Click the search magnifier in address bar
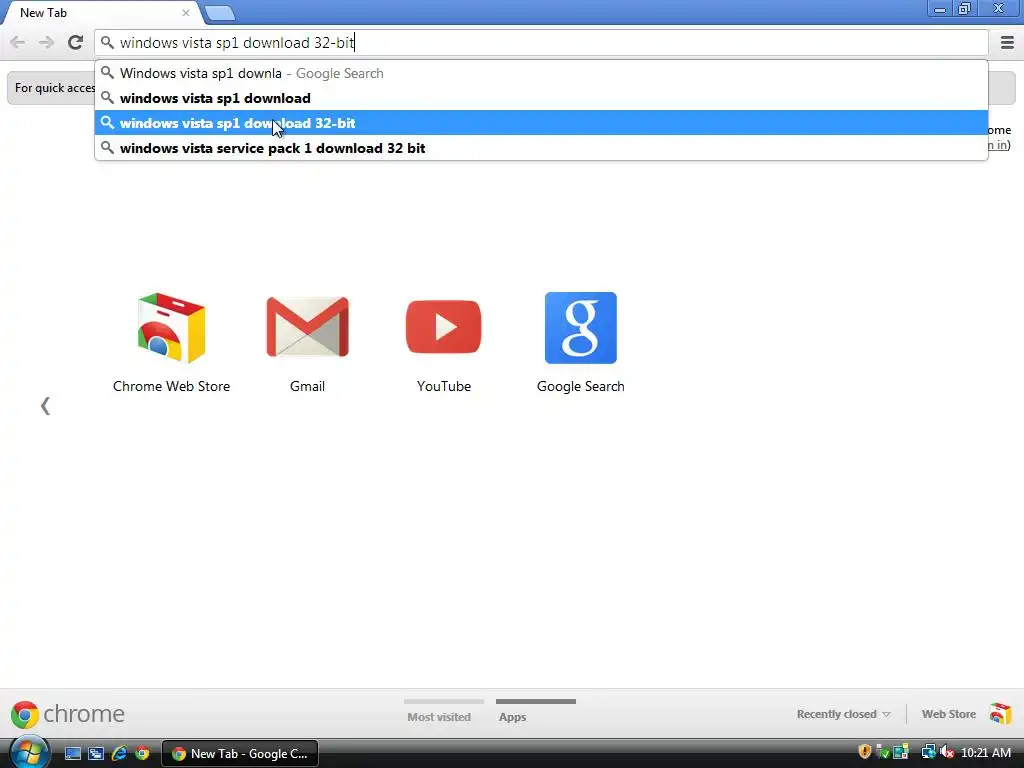Viewport: 1024px width, 768px height. pyautogui.click(x=107, y=42)
